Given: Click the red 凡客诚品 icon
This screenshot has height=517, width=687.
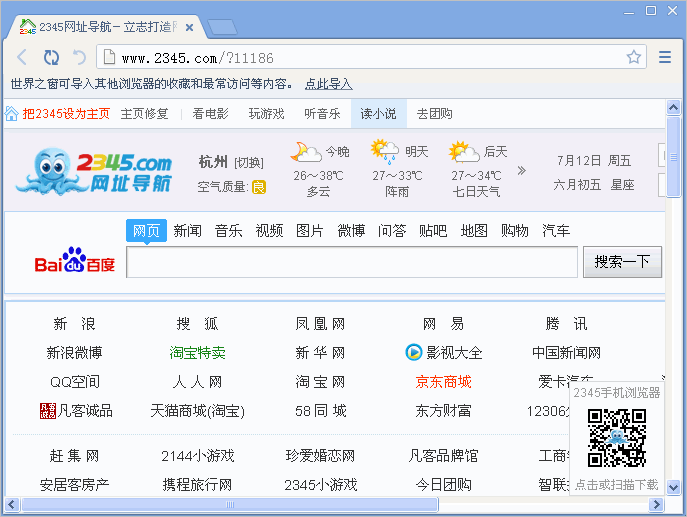Looking at the screenshot, I should [x=48, y=411].
